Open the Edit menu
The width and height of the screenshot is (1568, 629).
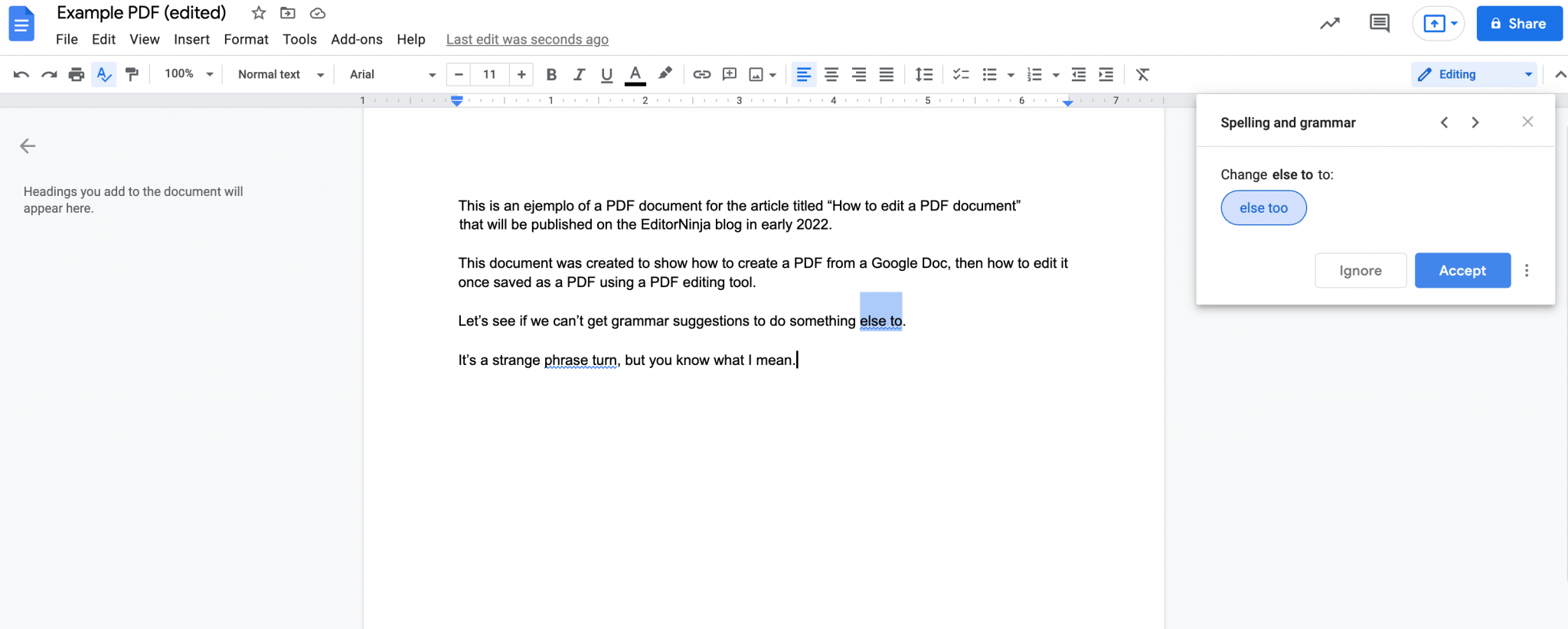click(x=103, y=39)
